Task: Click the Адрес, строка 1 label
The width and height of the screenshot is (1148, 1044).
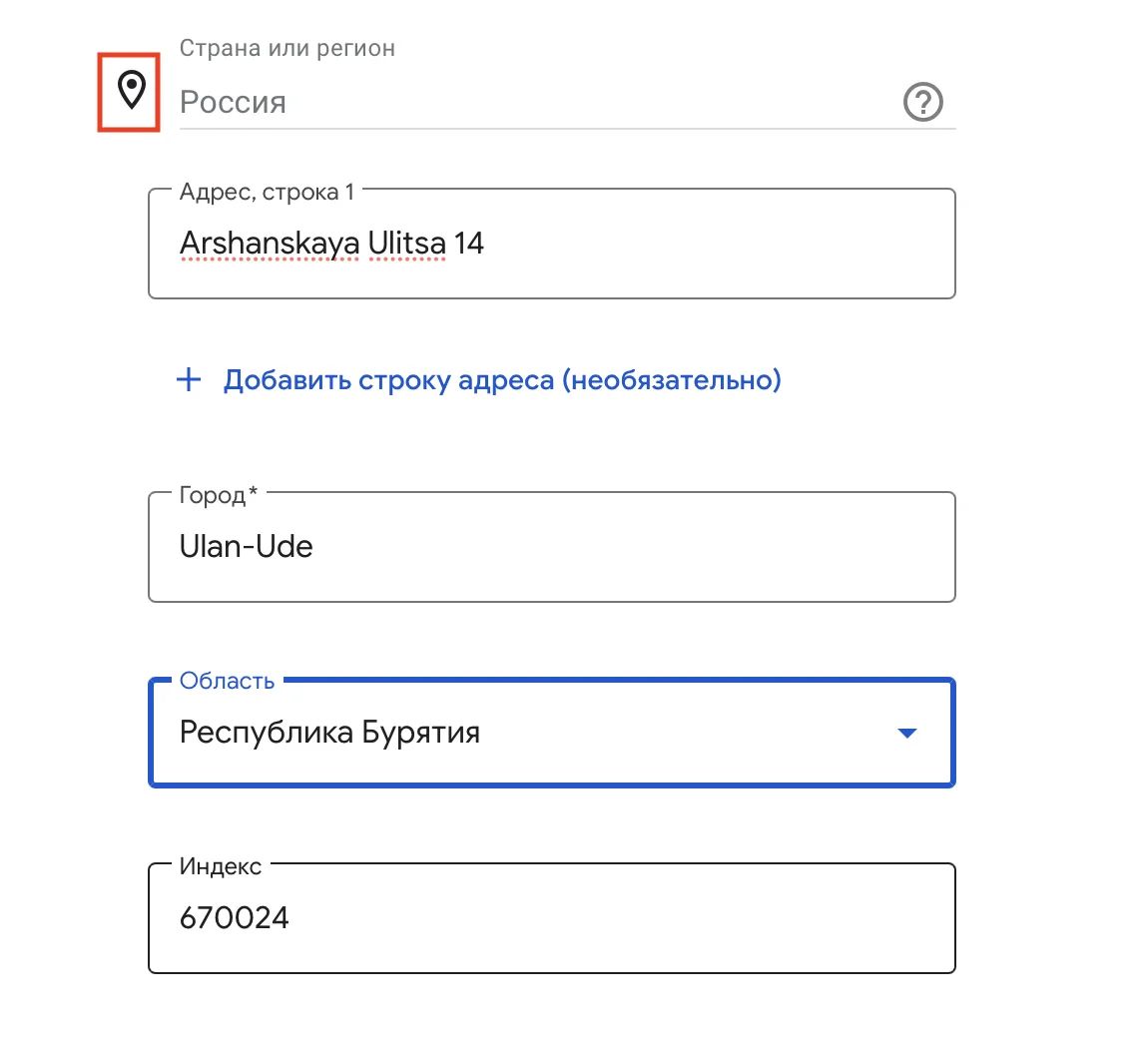Action: (267, 193)
